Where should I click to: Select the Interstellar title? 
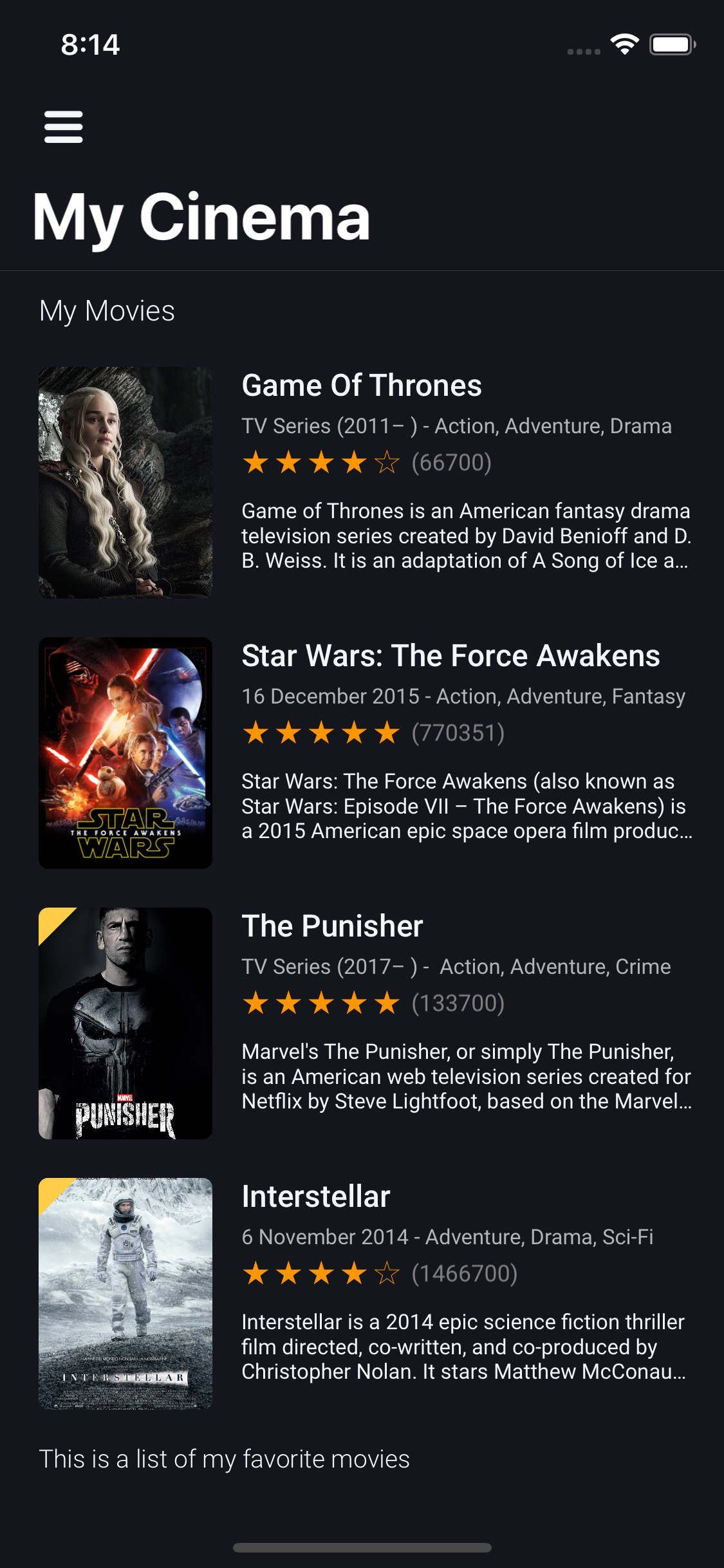[x=316, y=1197]
